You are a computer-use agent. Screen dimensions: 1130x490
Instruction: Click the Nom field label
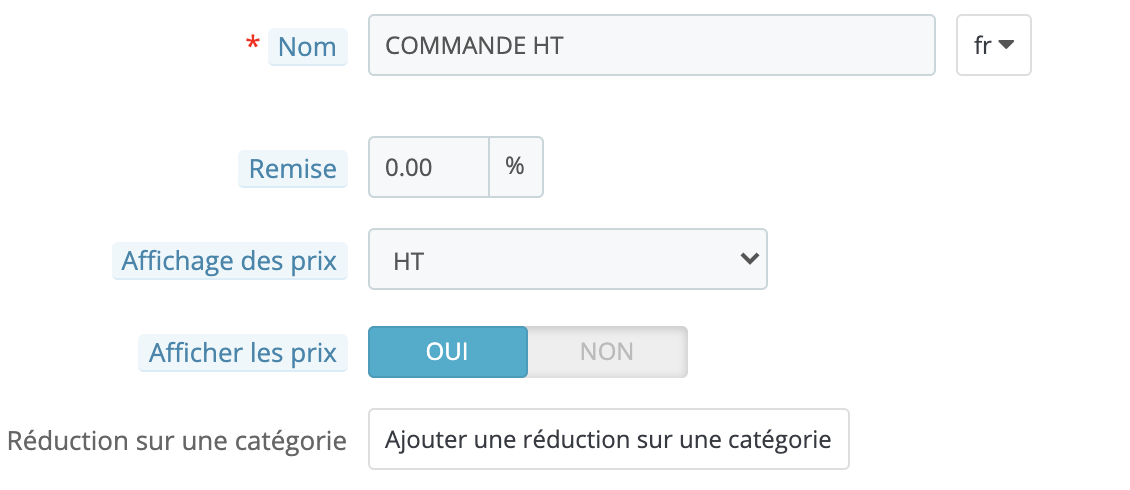click(x=308, y=47)
